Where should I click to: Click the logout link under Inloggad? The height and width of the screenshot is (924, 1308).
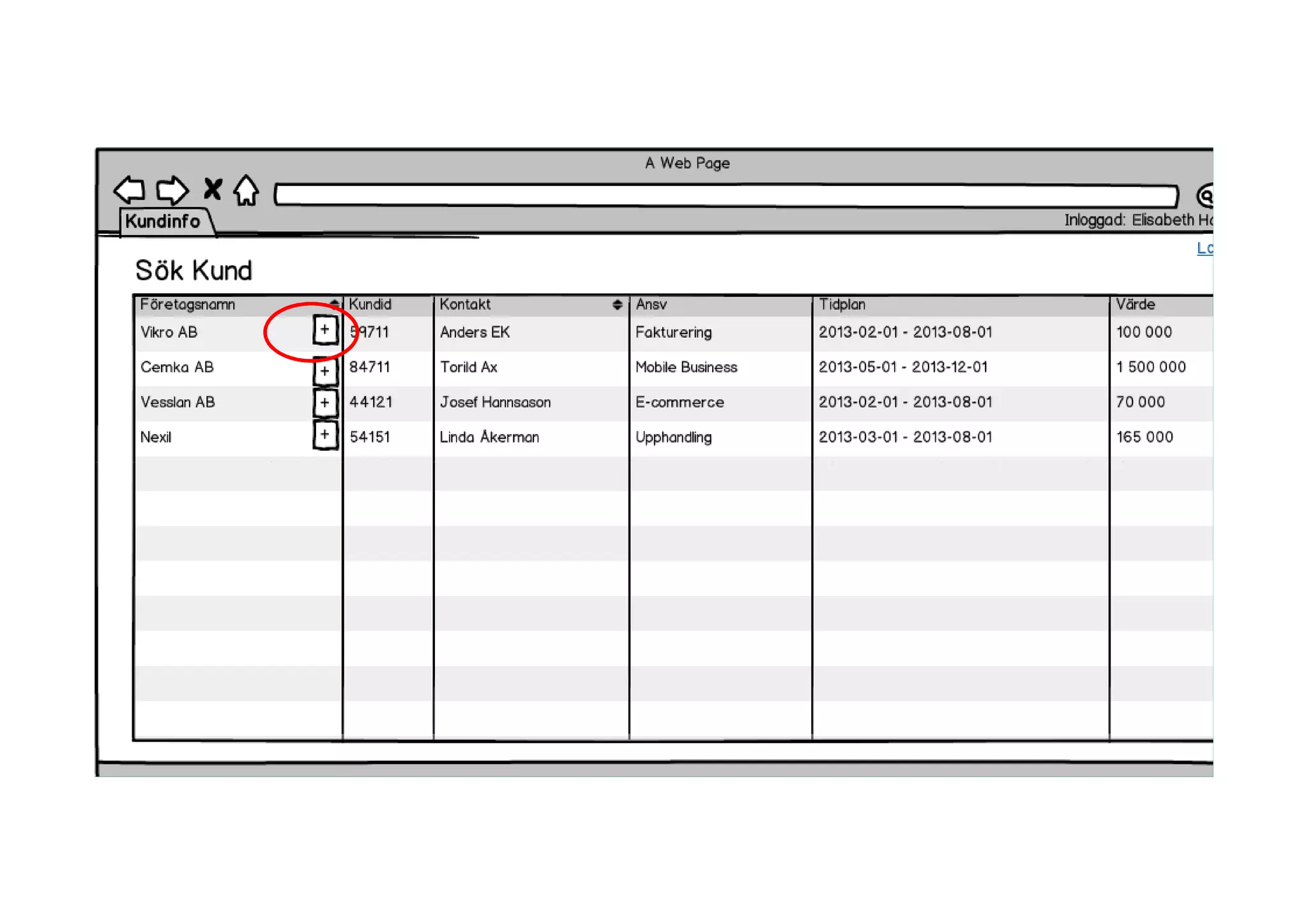[x=1204, y=248]
